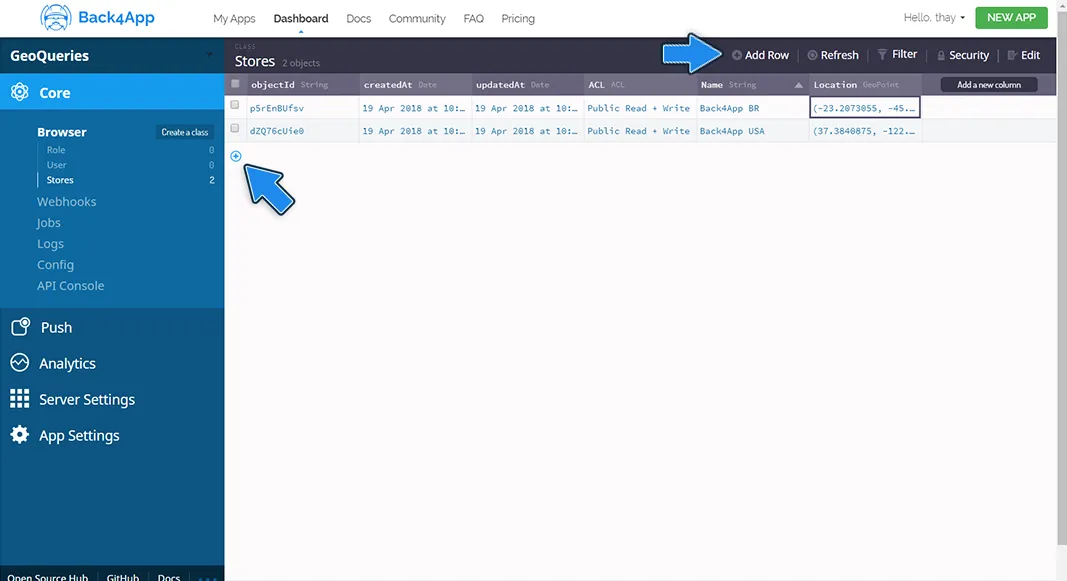Open the FAQ page

[x=474, y=18]
